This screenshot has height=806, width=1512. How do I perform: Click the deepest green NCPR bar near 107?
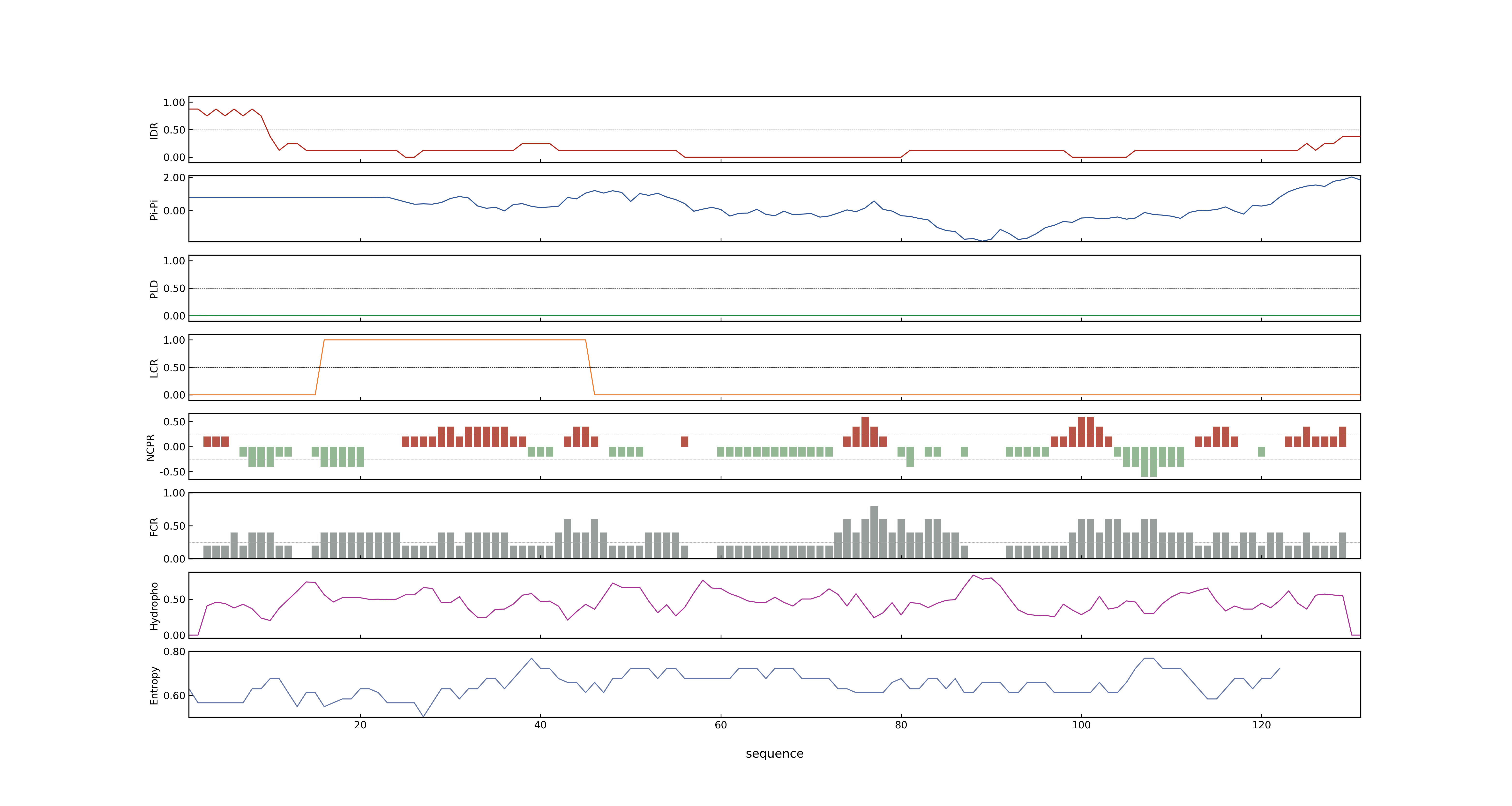pos(1145,462)
